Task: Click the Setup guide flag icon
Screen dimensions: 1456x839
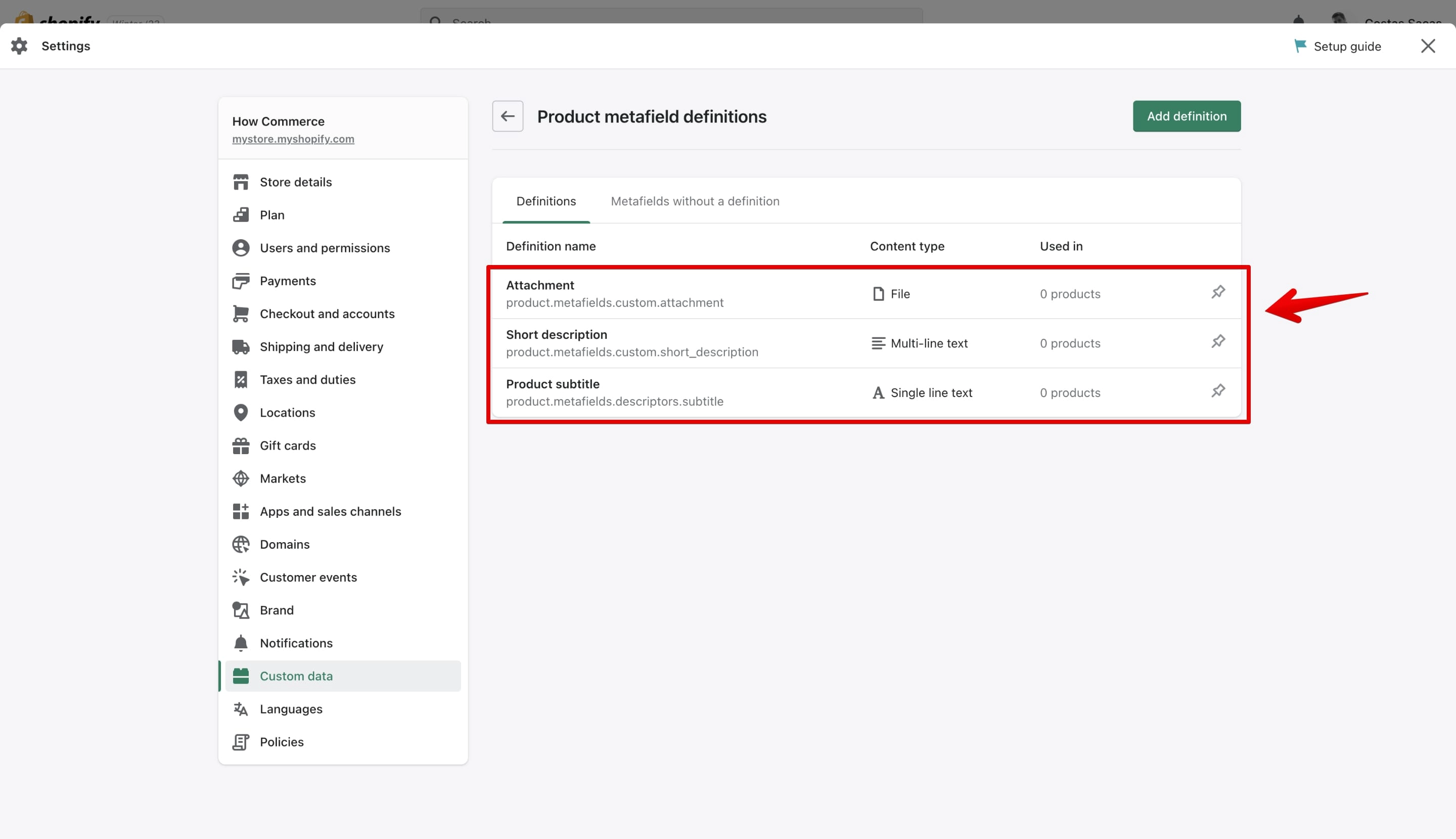Action: [1300, 46]
